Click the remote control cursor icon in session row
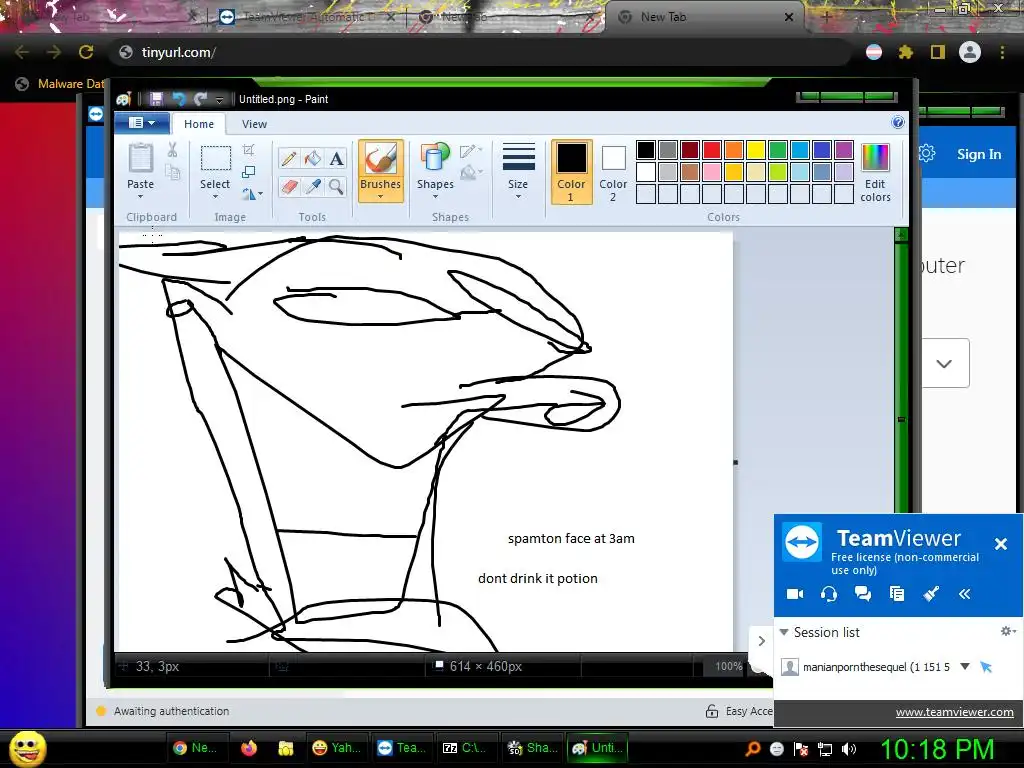The height and width of the screenshot is (768, 1024). click(986, 667)
